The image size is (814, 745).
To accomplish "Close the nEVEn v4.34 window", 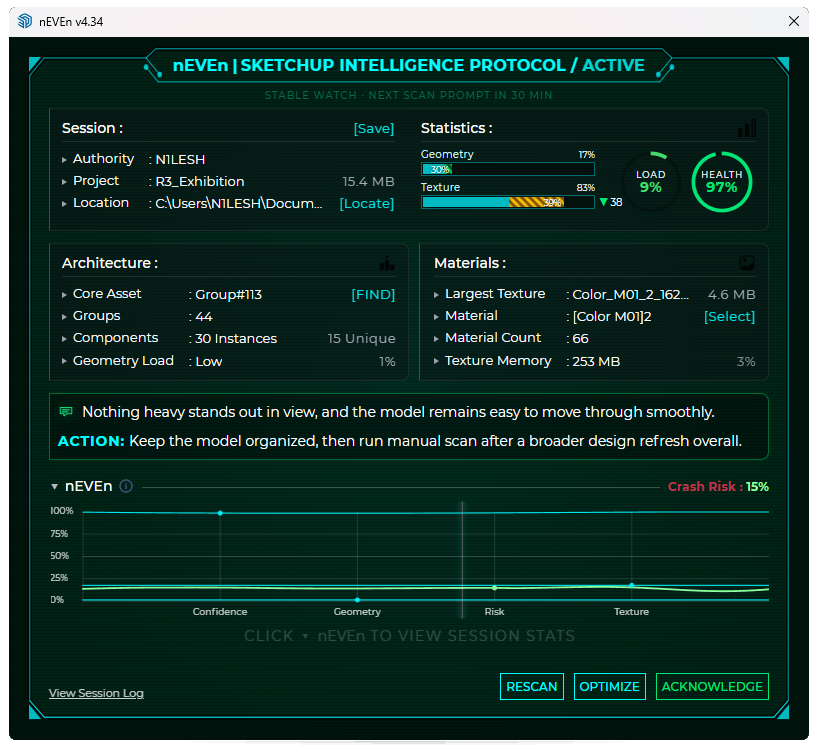I will [794, 21].
